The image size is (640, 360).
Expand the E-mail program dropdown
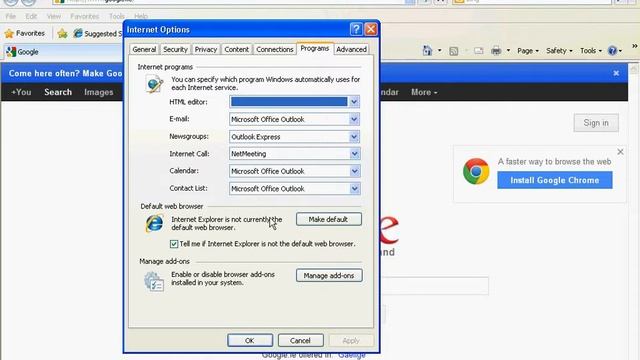354,119
